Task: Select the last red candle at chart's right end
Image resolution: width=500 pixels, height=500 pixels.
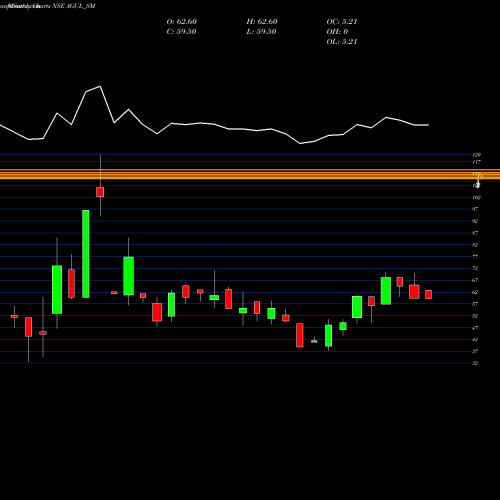Action: 429,294
